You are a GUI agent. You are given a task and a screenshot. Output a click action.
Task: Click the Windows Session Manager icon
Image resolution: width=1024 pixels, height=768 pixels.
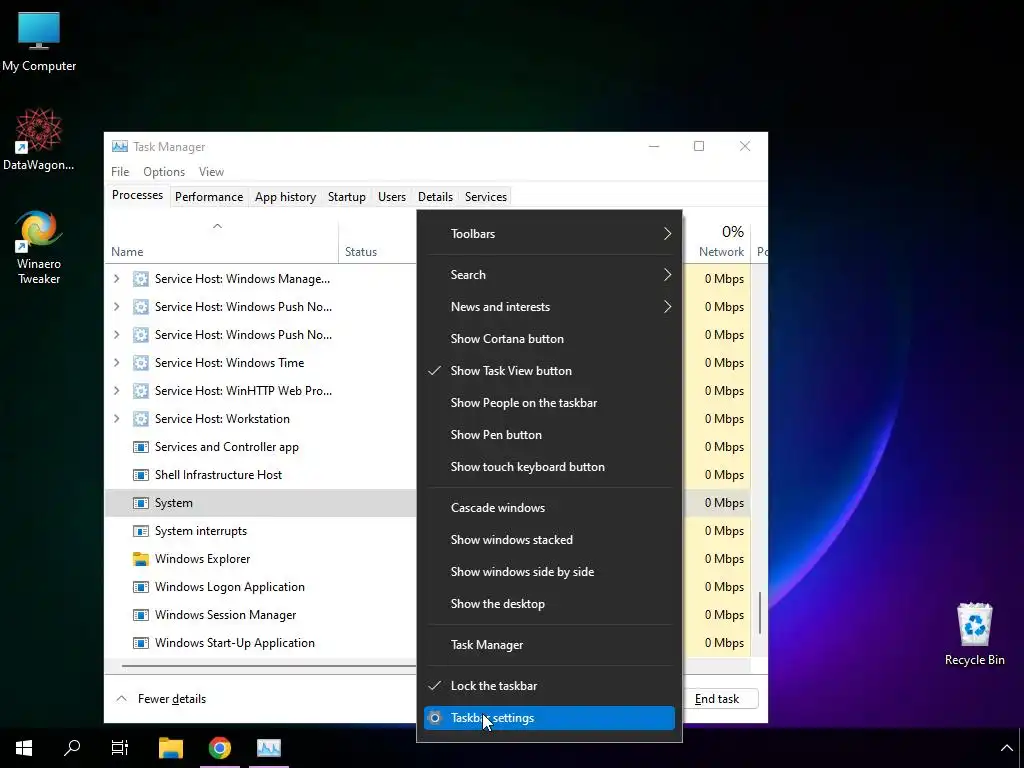pos(140,615)
